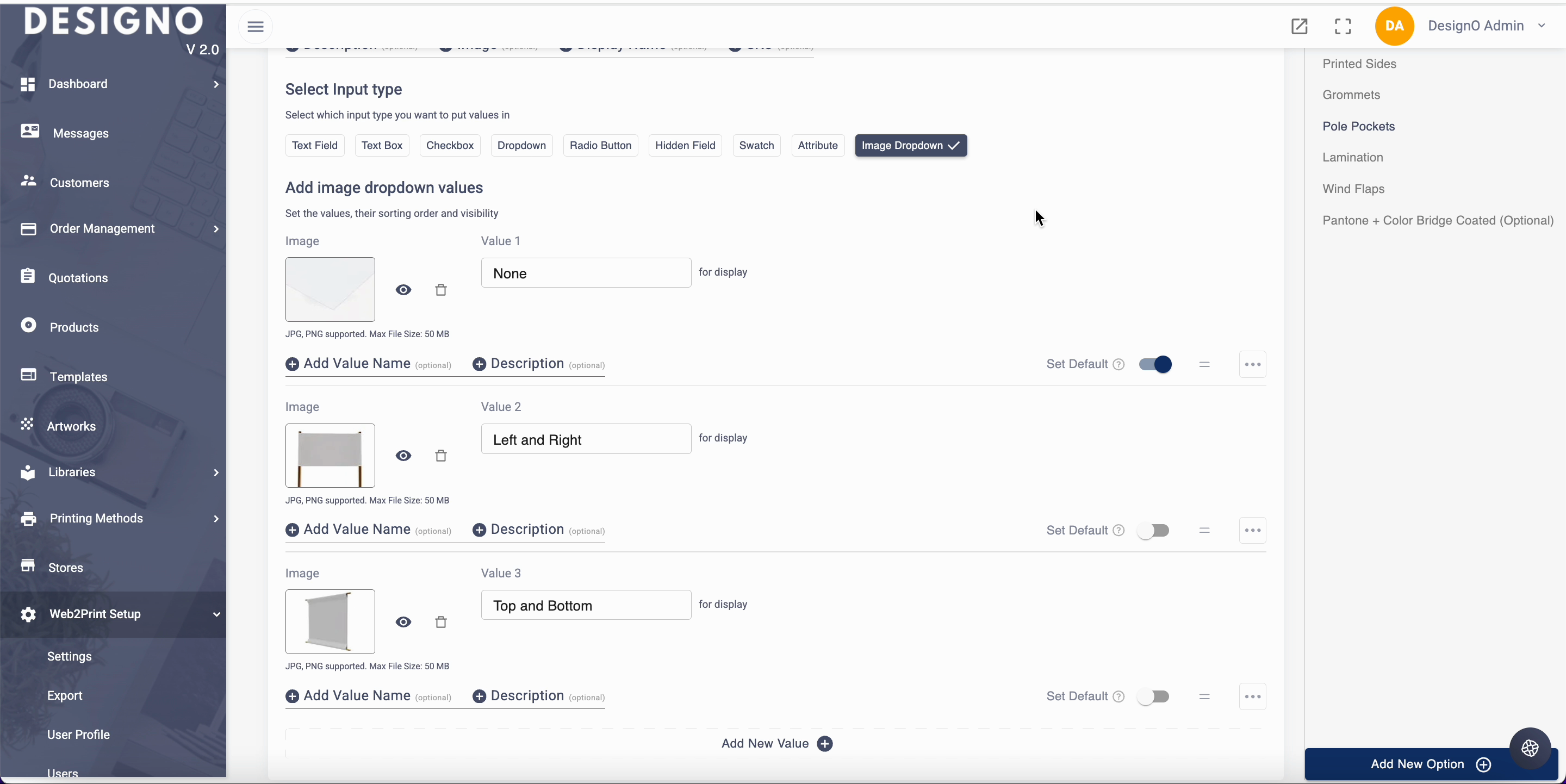1566x784 pixels.
Task: Select the Swatch input type
Action: 756,145
